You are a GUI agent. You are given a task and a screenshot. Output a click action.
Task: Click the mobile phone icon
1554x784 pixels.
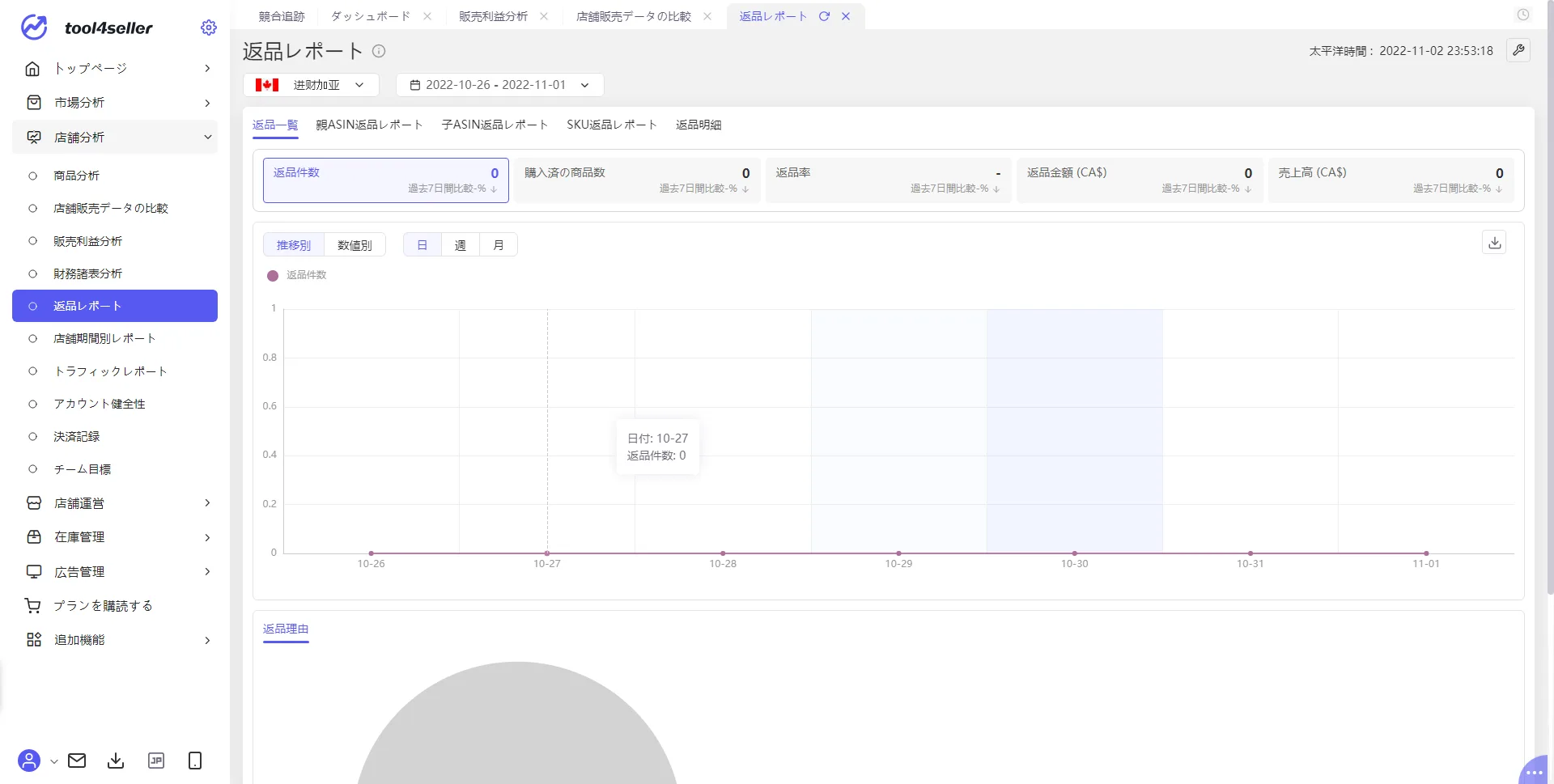(195, 761)
